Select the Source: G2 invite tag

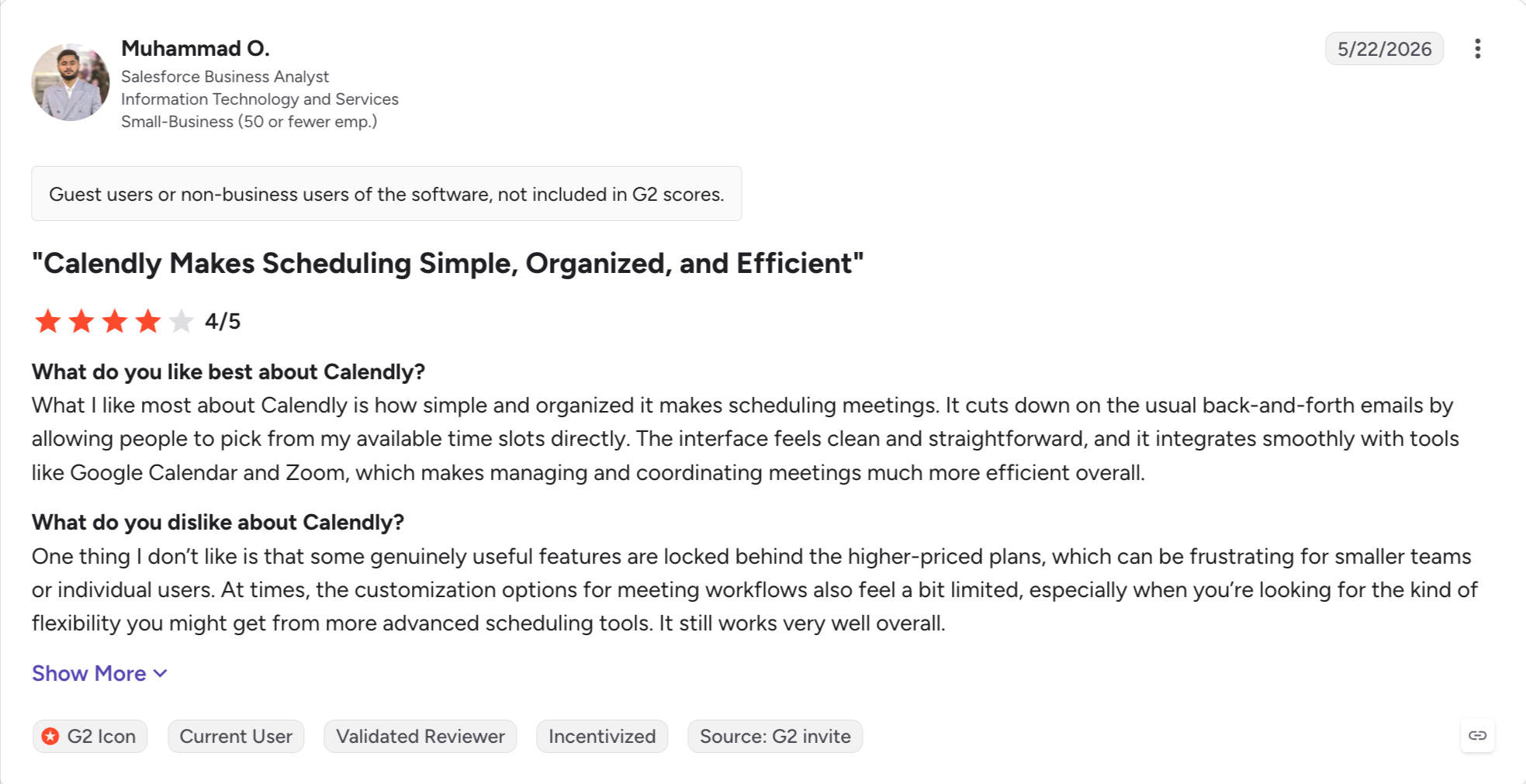pos(775,736)
